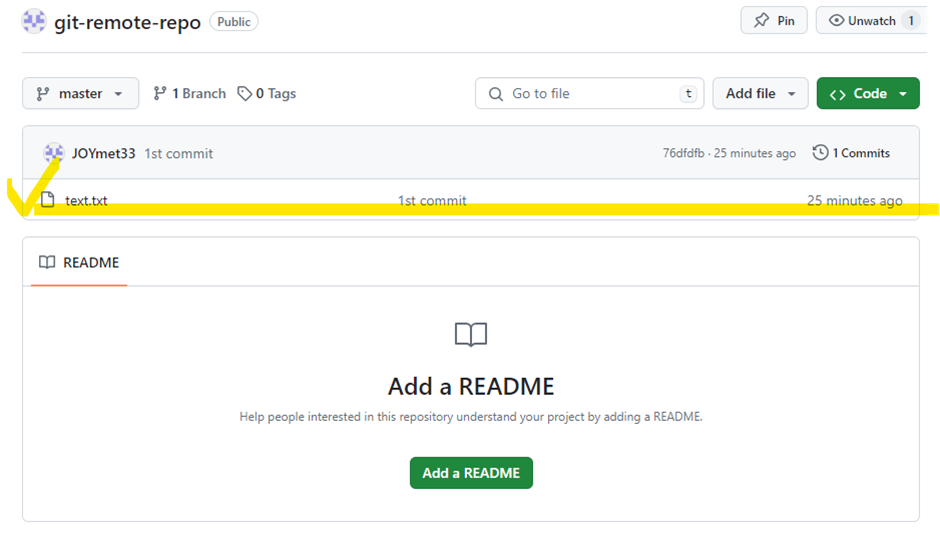This screenshot has width=940, height=538.
Task: Open the JOYmet33 author link
Action: 104,154
